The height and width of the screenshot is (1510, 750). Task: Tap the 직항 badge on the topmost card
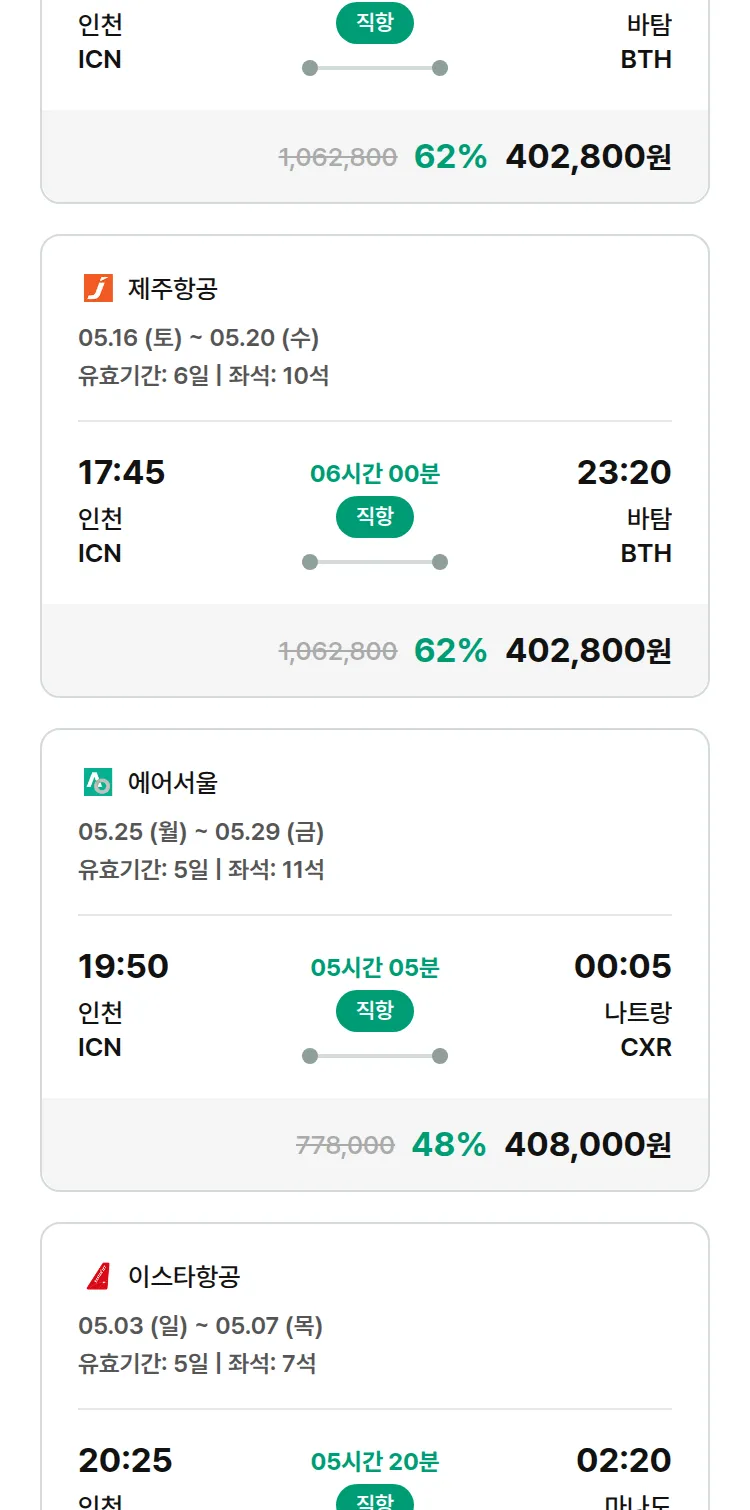coord(375,23)
